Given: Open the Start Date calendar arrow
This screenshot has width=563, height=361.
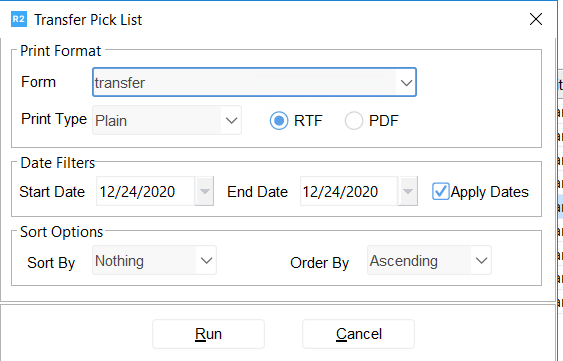Looking at the screenshot, I should tap(204, 191).
